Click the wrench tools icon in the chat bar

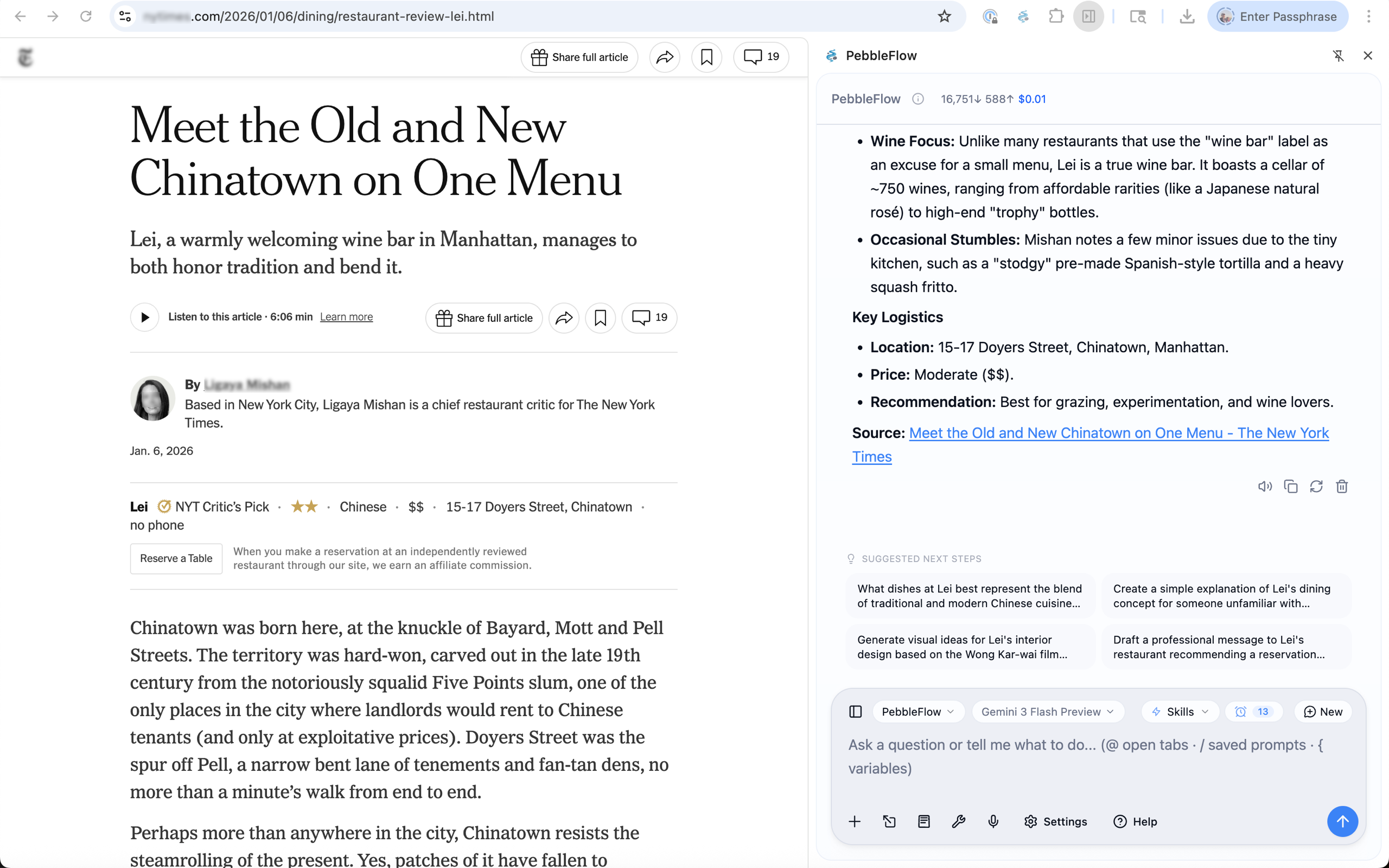(x=959, y=821)
